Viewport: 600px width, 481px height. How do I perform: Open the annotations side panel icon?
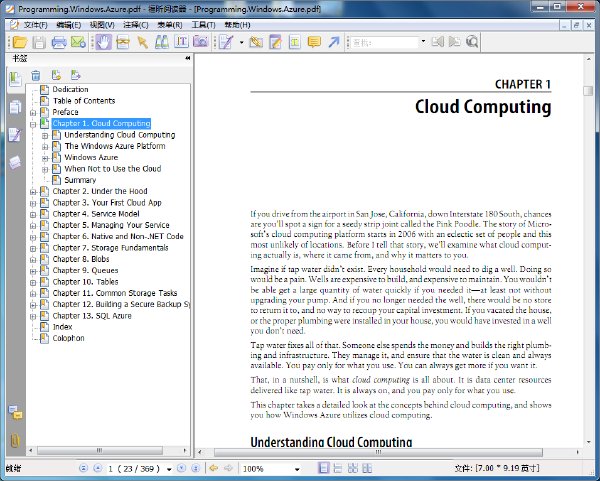tap(15, 135)
